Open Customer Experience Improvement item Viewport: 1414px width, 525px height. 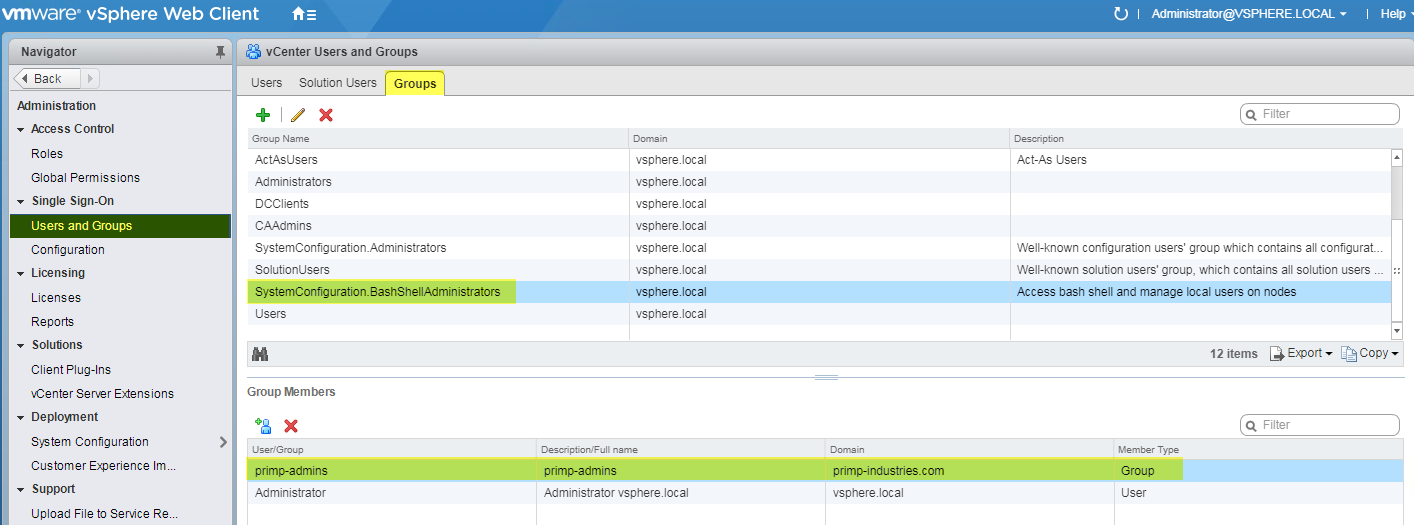pyautogui.click(x=103, y=466)
